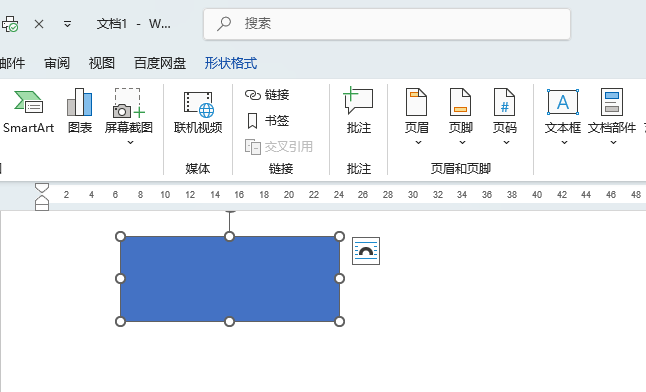Insert a SmartArt graphic

(28, 111)
